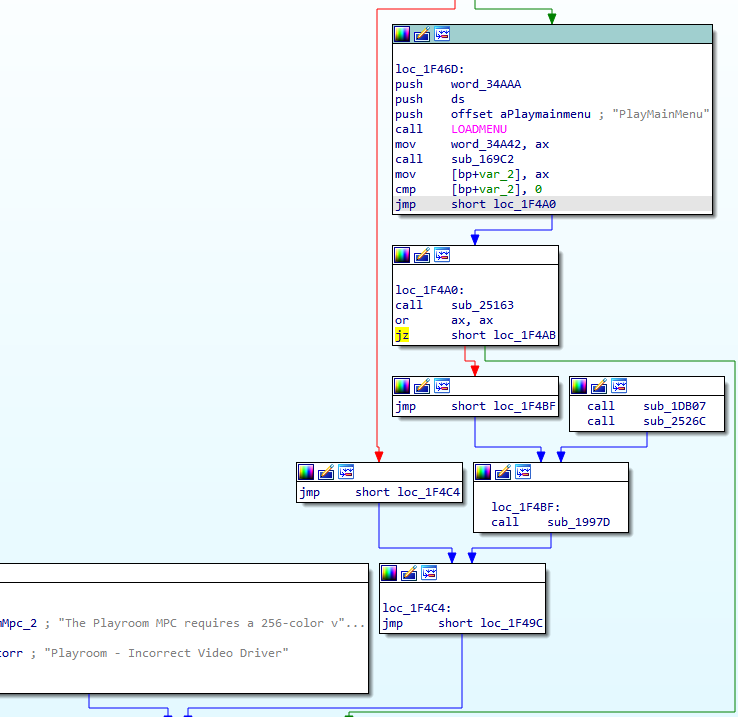Click group icon in 'call sub_1DB07' block
The width and height of the screenshot is (738, 717).
[619, 386]
